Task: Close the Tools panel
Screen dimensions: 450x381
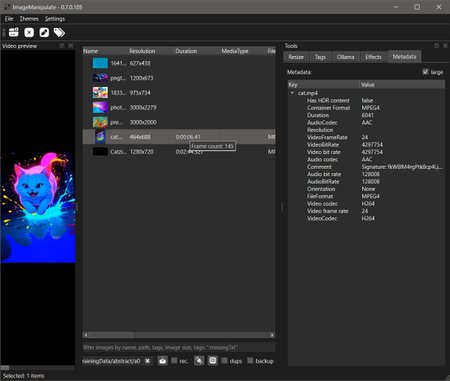Action: (445, 46)
